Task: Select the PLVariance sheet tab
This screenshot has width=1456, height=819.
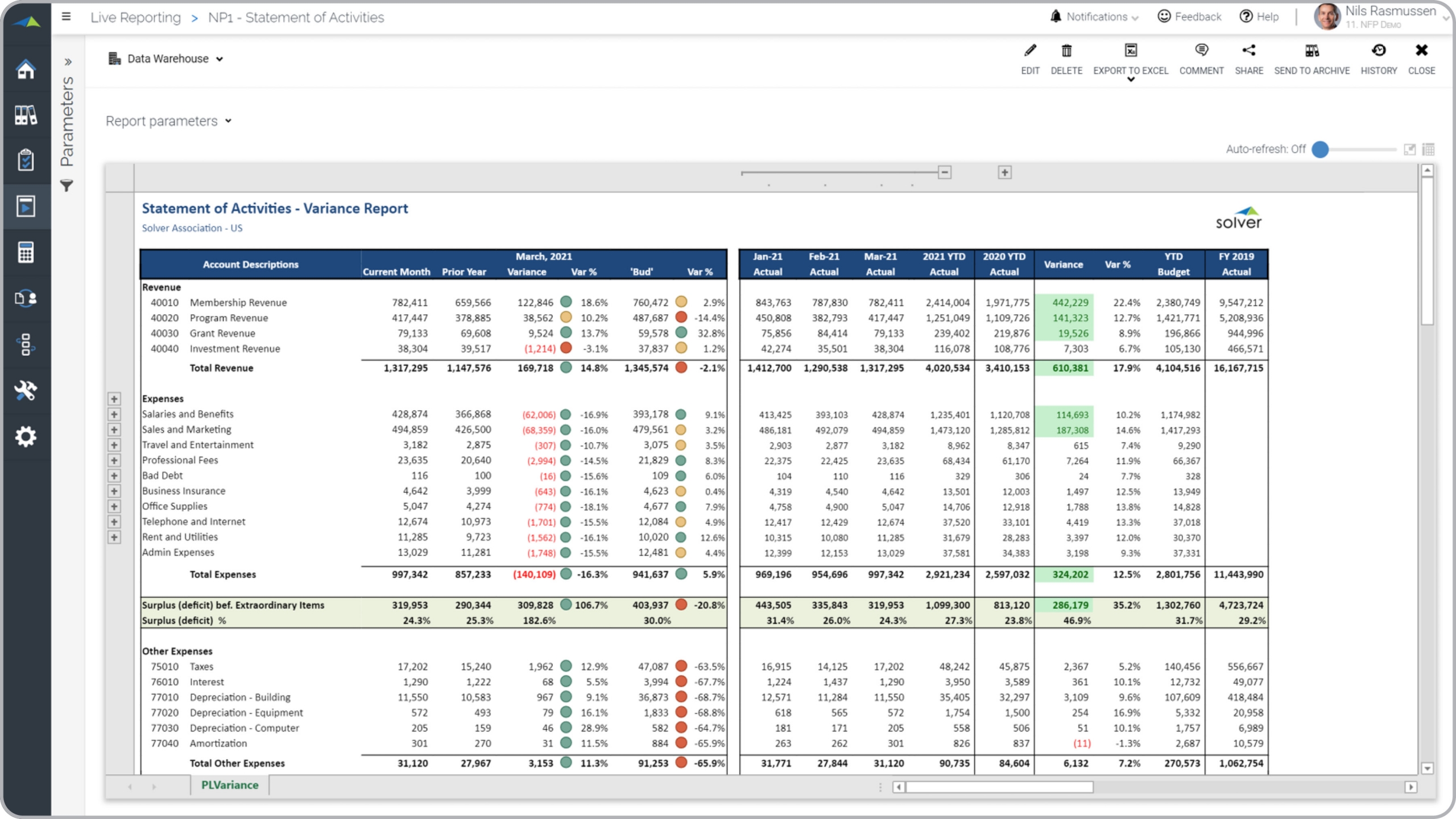Action: coord(230,785)
